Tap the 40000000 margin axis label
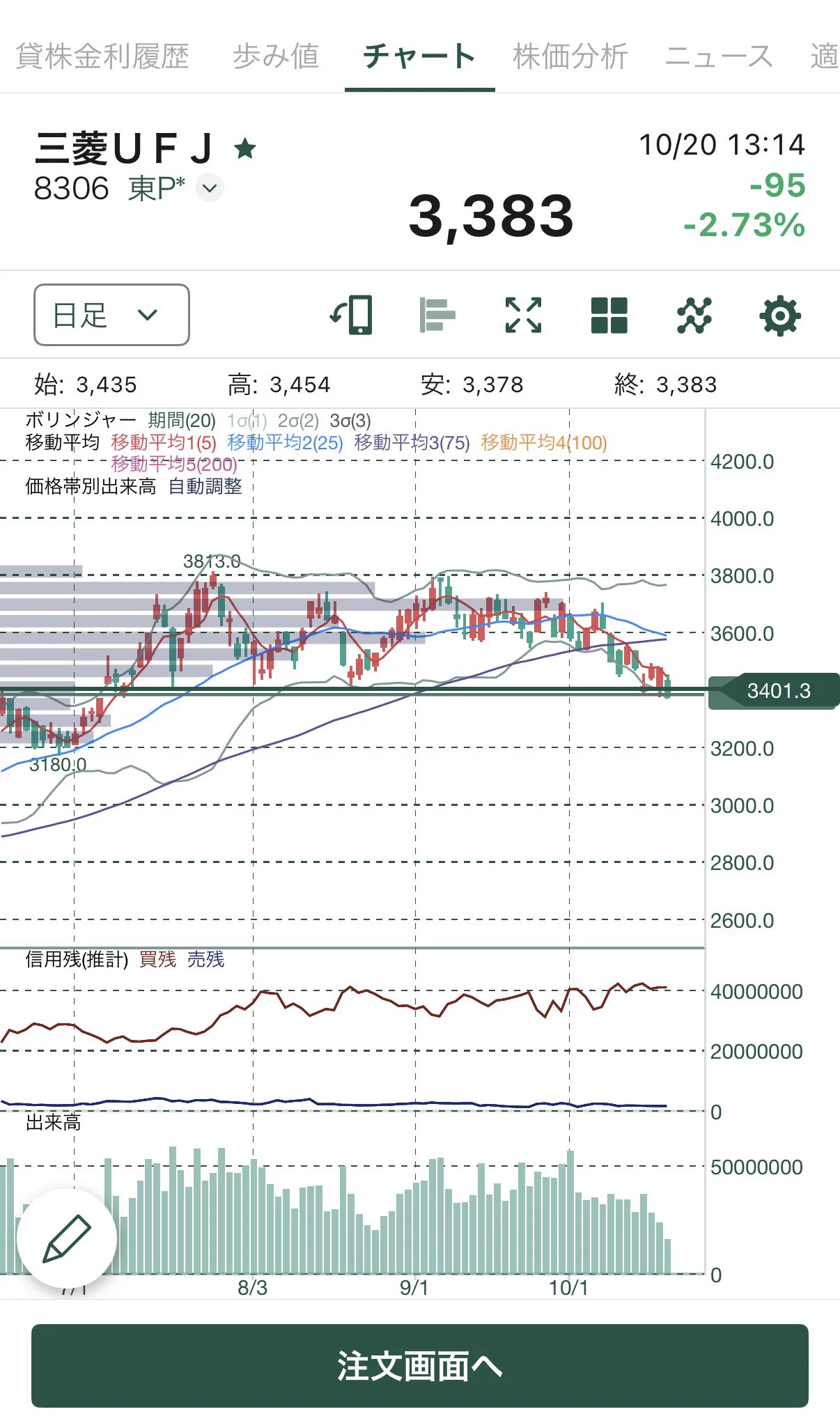The image size is (840, 1423). [756, 992]
